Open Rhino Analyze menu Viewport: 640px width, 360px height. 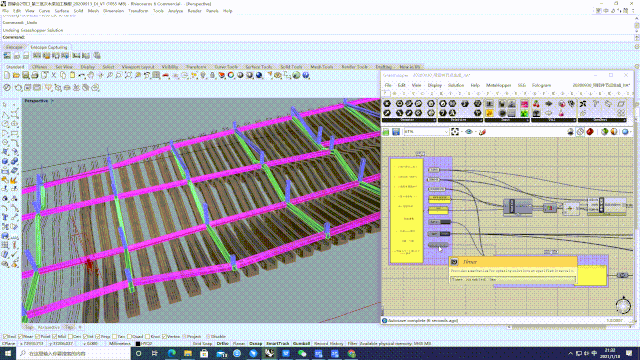176,11
